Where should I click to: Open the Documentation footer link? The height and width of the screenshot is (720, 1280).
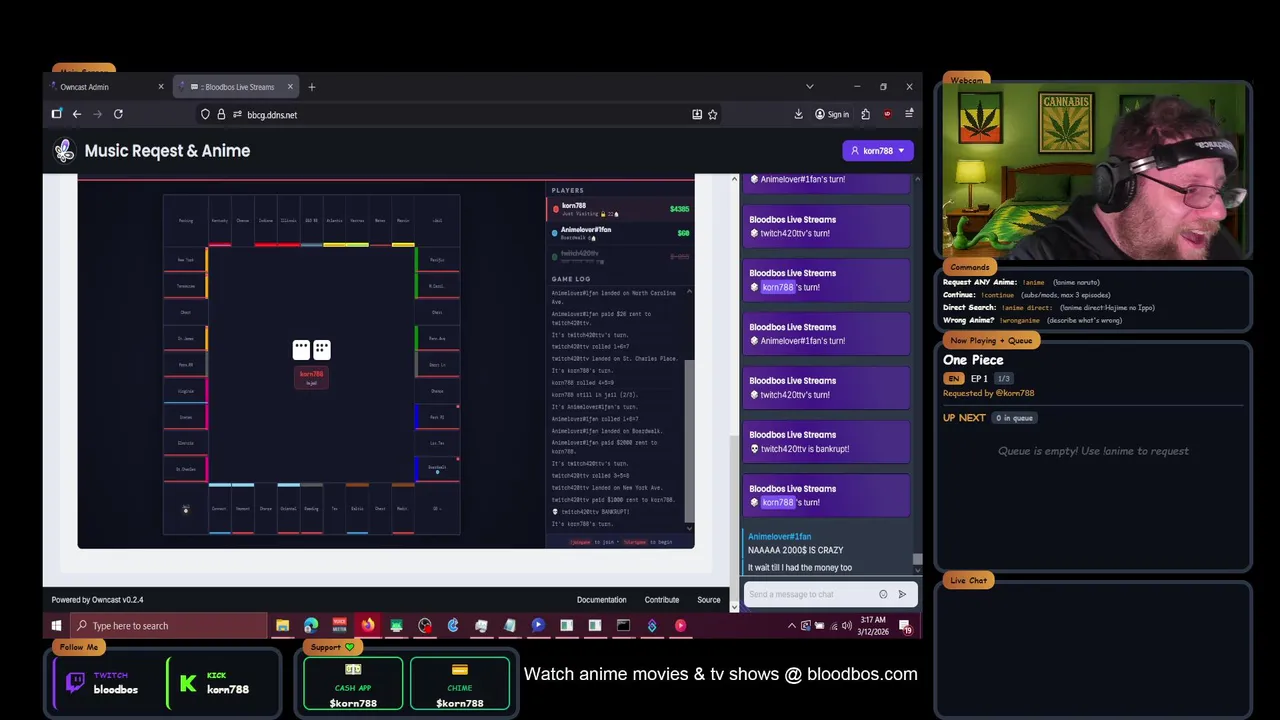pos(602,600)
